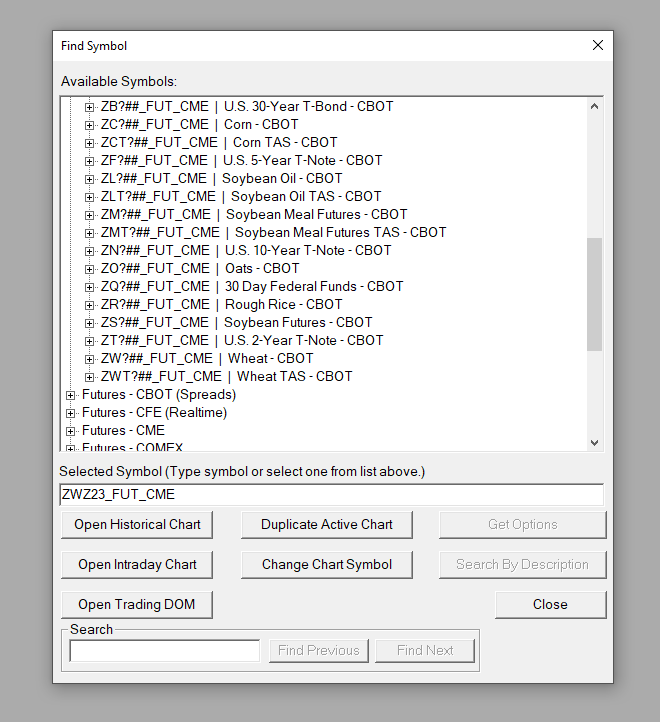Image resolution: width=660 pixels, height=722 pixels.
Task: Select the Oats - CBOT symbol row
Action: pos(200,268)
